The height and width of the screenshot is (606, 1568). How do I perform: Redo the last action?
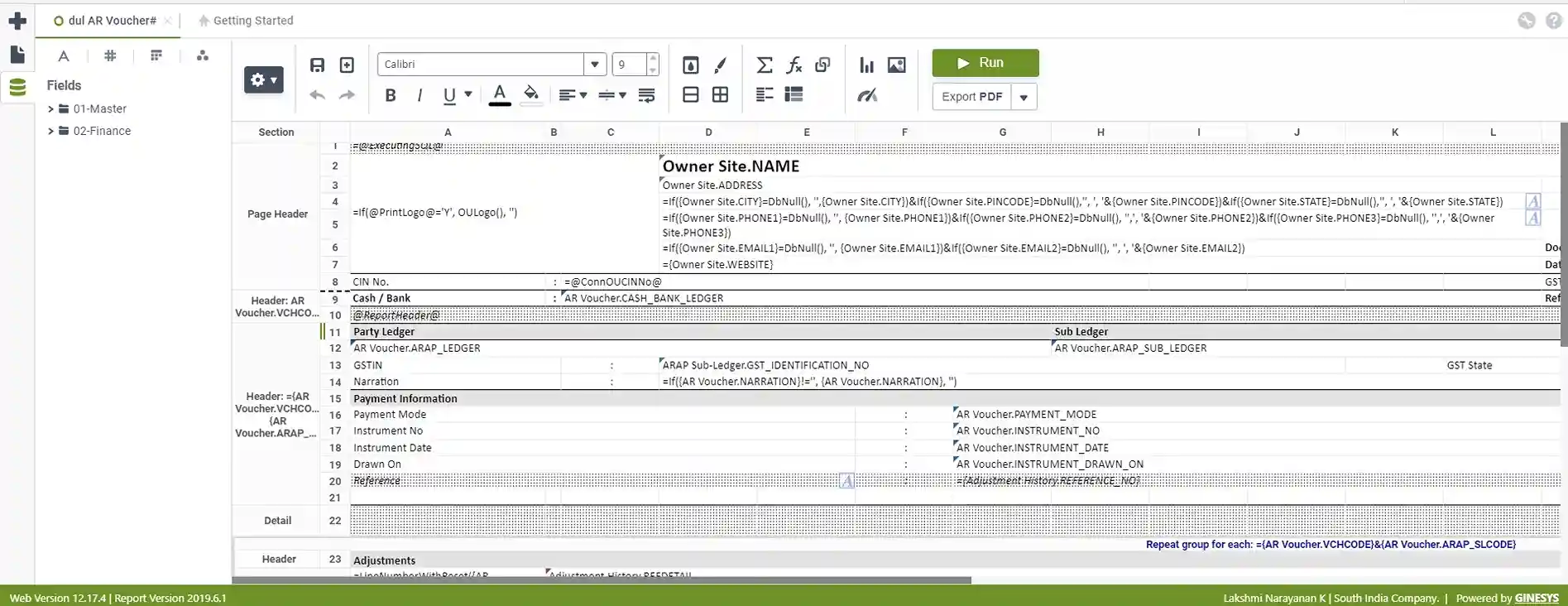(x=347, y=95)
